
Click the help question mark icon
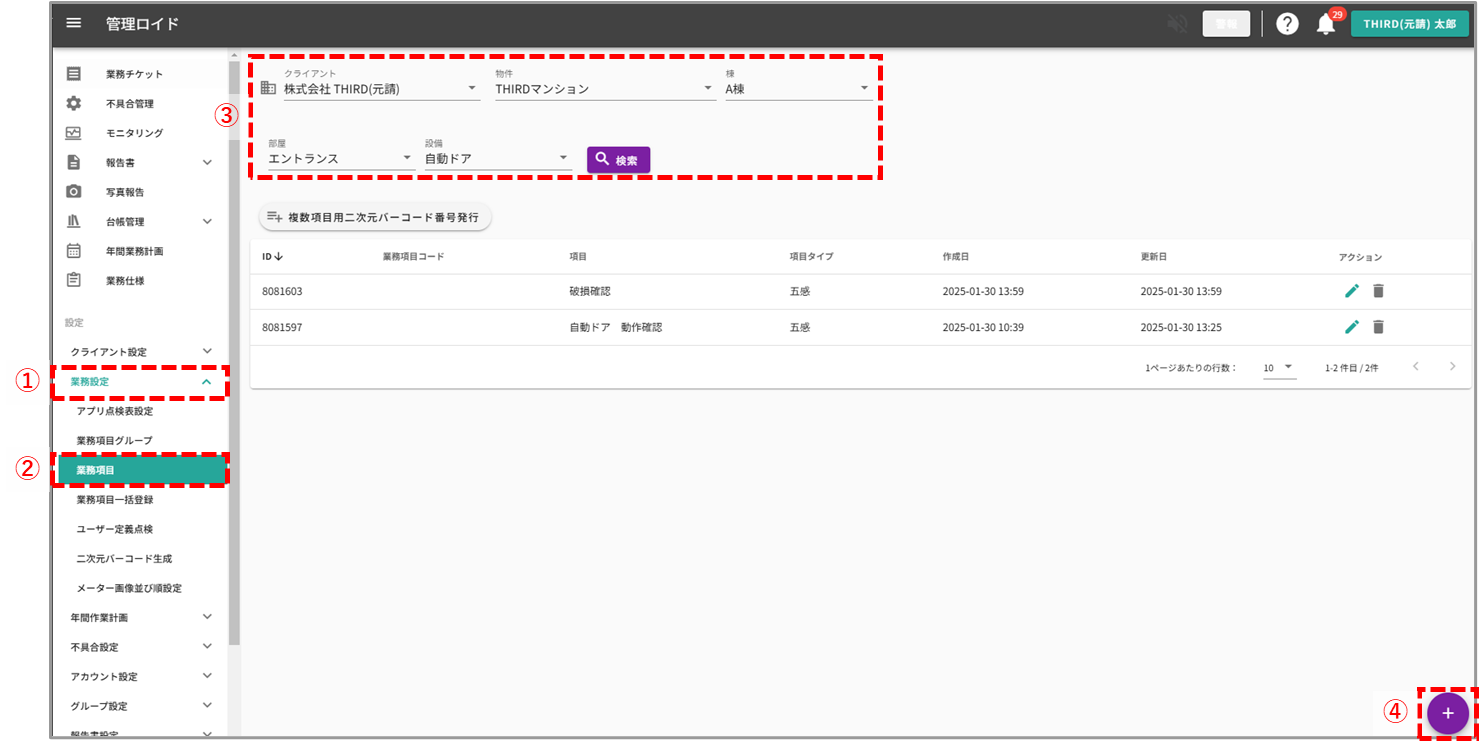1287,24
